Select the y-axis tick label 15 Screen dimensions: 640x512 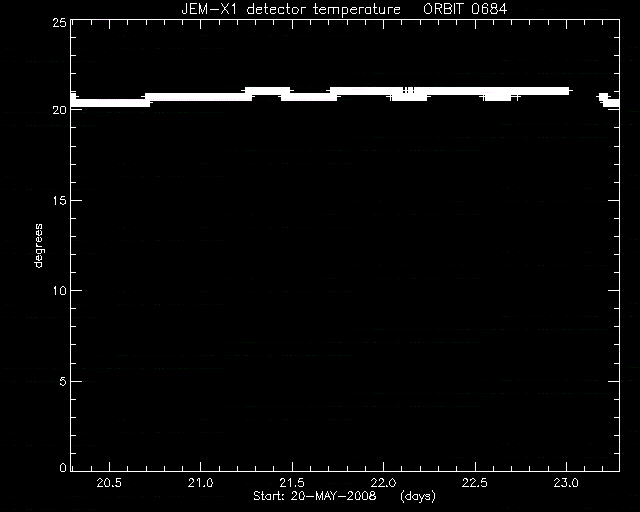coord(59,200)
